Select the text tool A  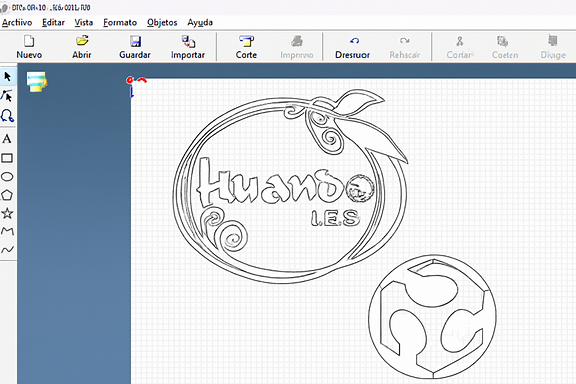7,139
